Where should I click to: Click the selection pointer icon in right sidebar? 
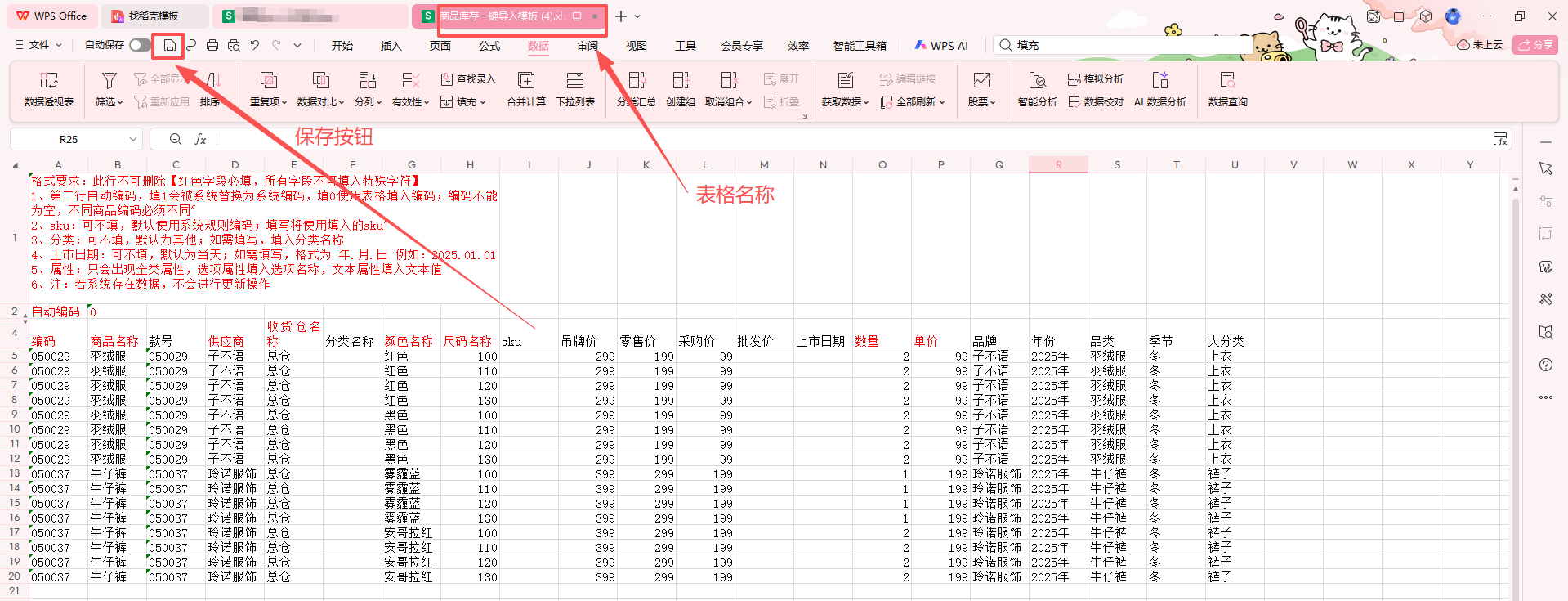click(x=1546, y=168)
